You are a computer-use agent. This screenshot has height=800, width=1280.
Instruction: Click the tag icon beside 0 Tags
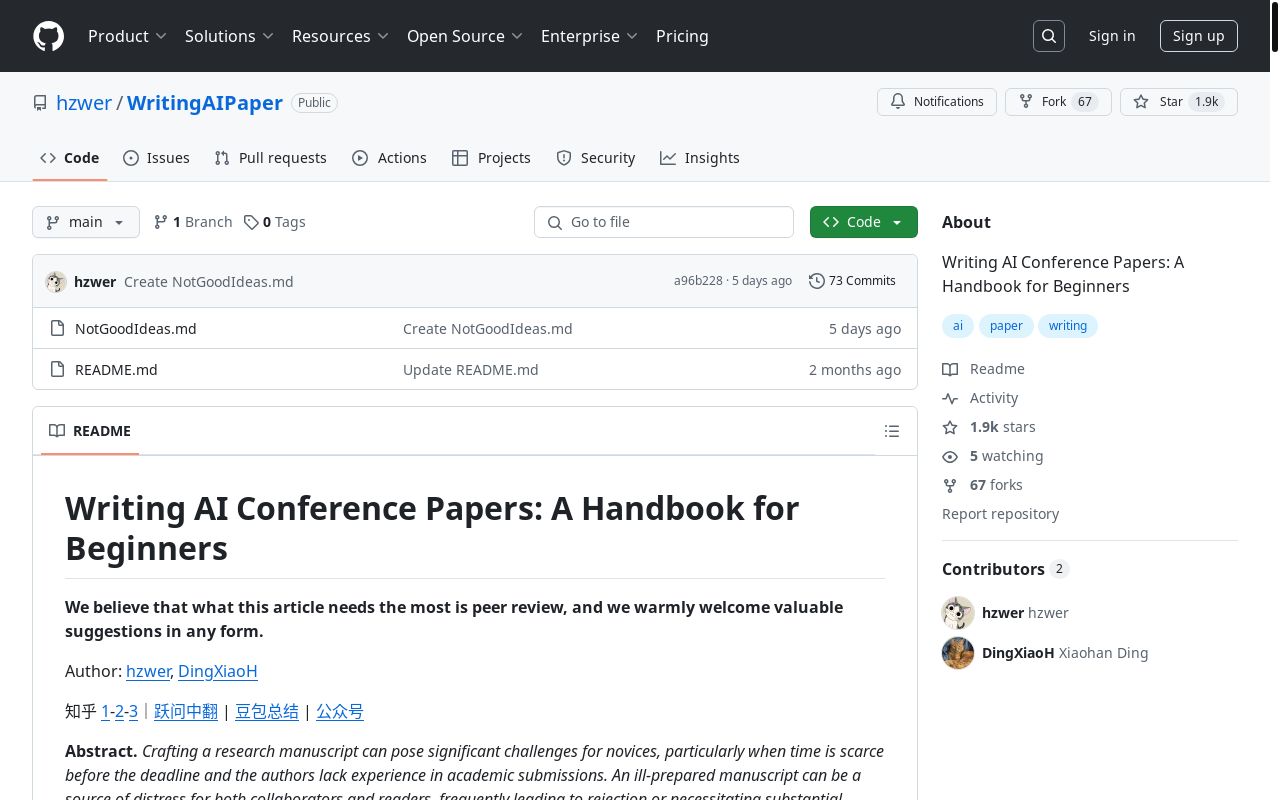[251, 222]
